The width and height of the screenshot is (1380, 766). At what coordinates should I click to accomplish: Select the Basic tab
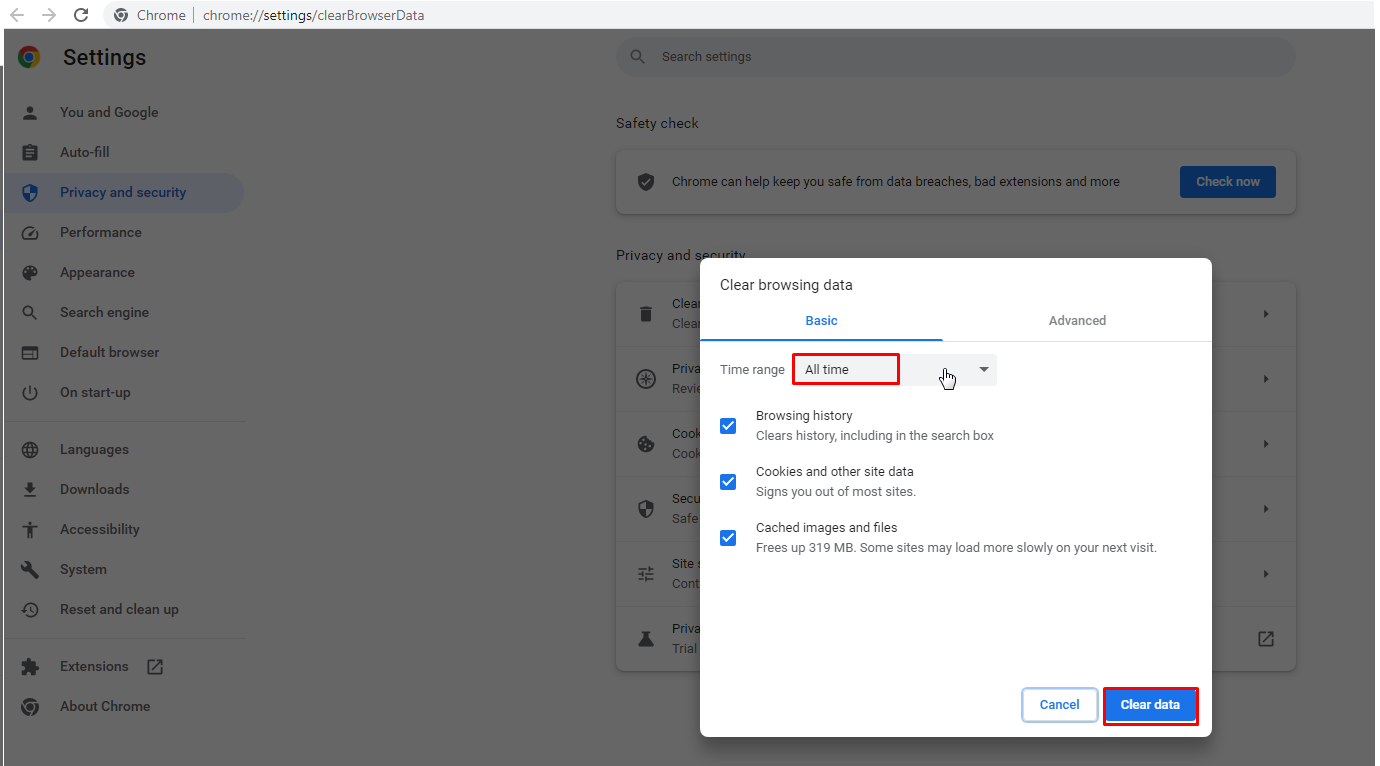(821, 321)
